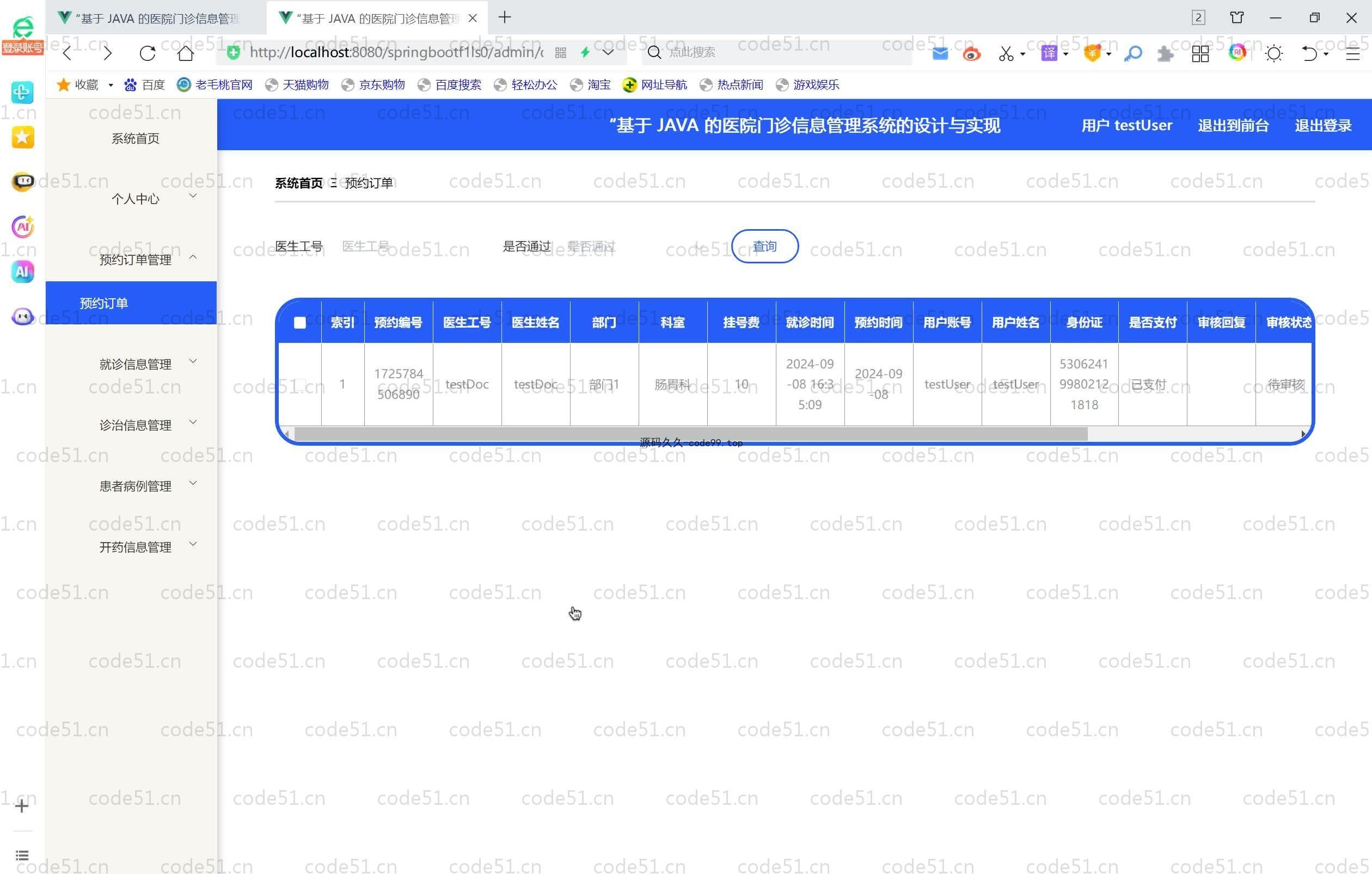Image resolution: width=1372 pixels, height=874 pixels.
Task: Click the undo arrow toolbar icon
Action: (x=1309, y=53)
